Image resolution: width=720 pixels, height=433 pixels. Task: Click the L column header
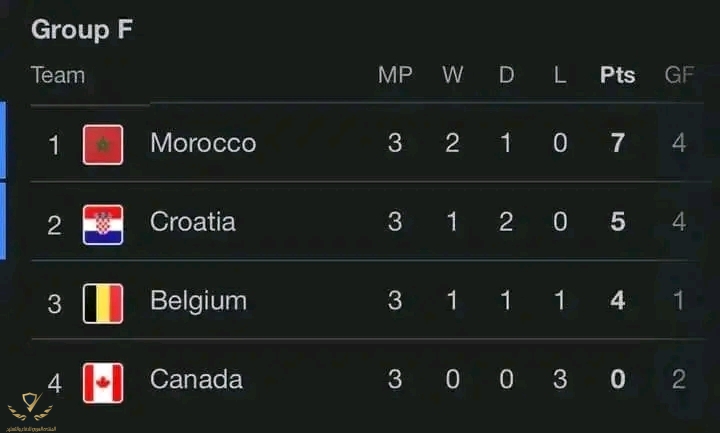coord(560,75)
